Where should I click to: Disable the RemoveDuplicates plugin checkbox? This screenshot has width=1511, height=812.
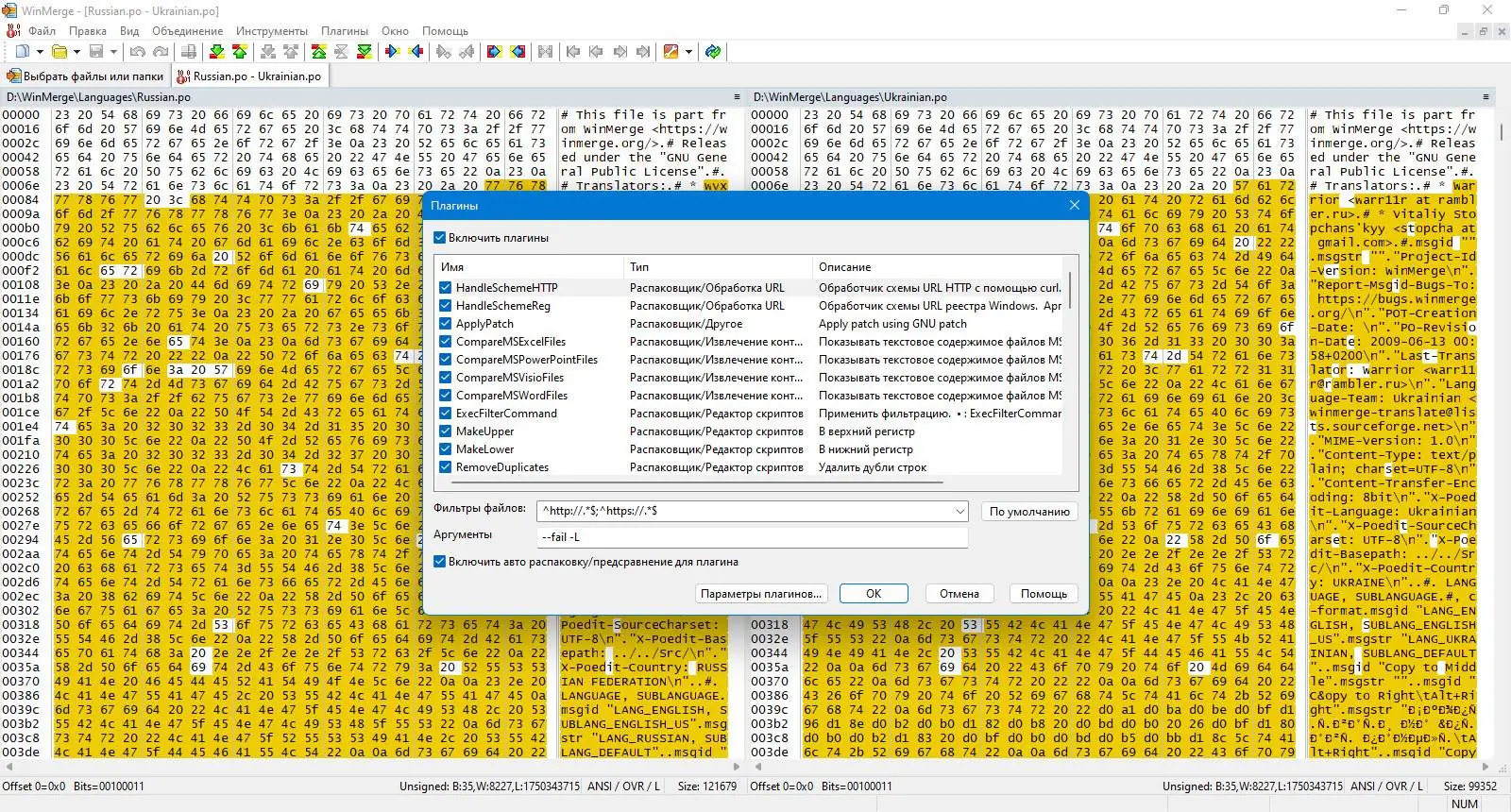click(445, 467)
